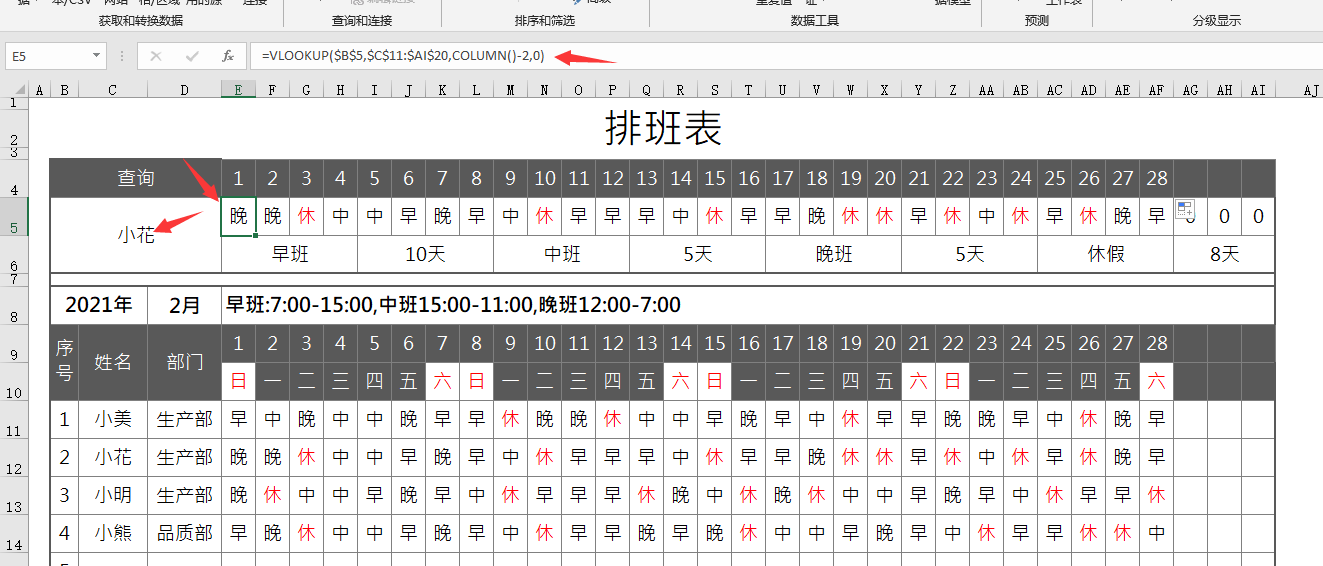
Task: Select the 小花 query name cell in row 5
Action: [136, 235]
